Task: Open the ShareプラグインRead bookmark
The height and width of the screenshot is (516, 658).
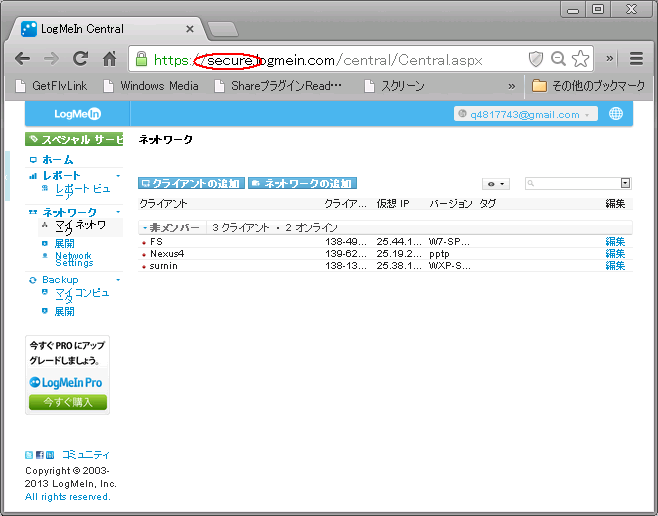Action: (x=278, y=86)
